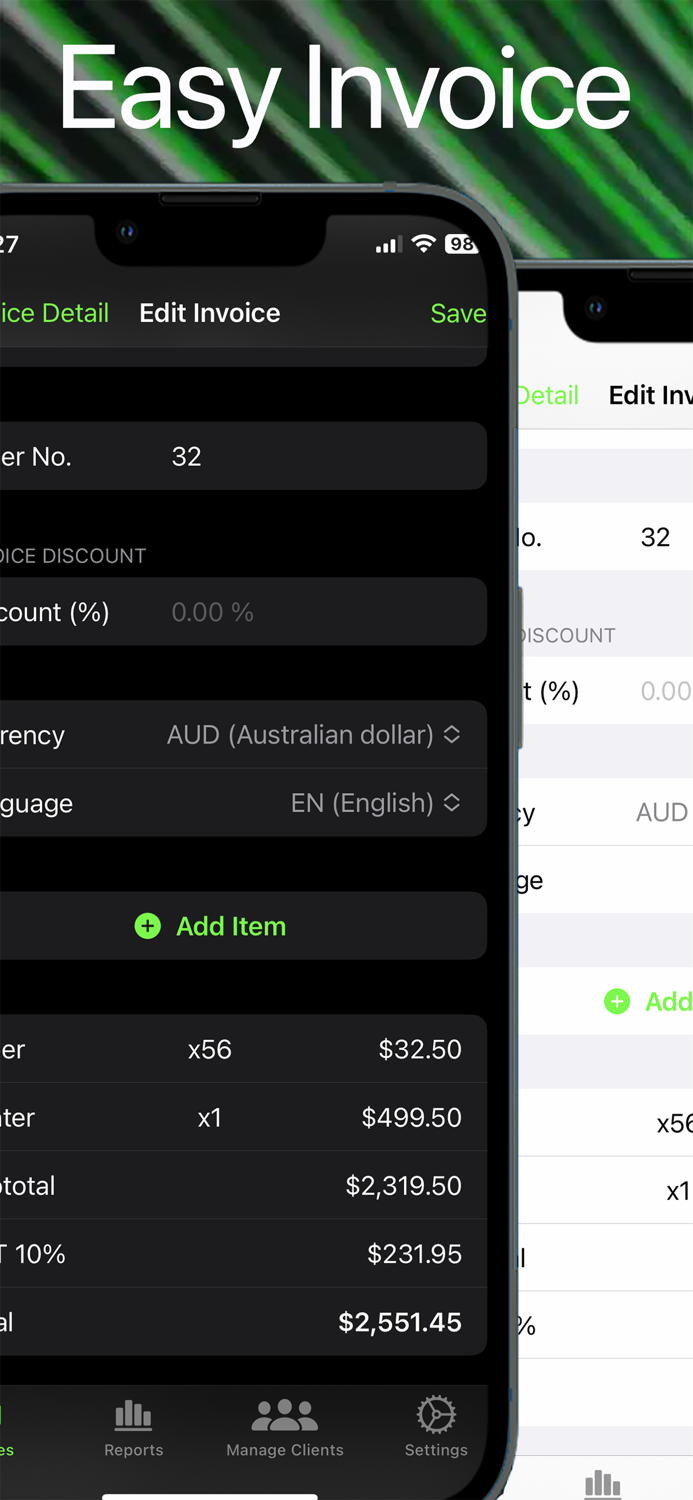The height and width of the screenshot is (1500, 693).
Task: Tap the Wi-Fi icon in the status bar
Action: click(x=422, y=244)
